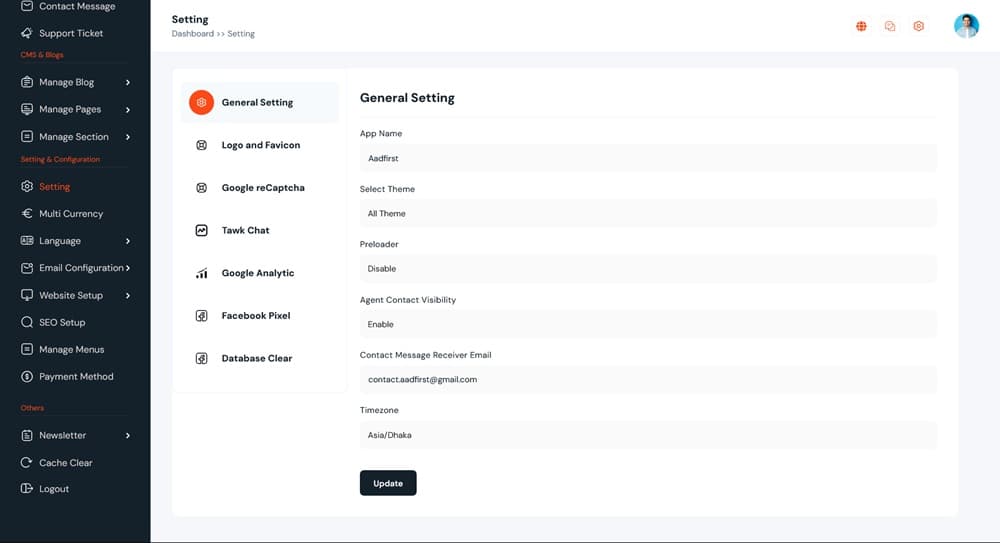Click the Google Analytic bar chart icon

tap(201, 273)
